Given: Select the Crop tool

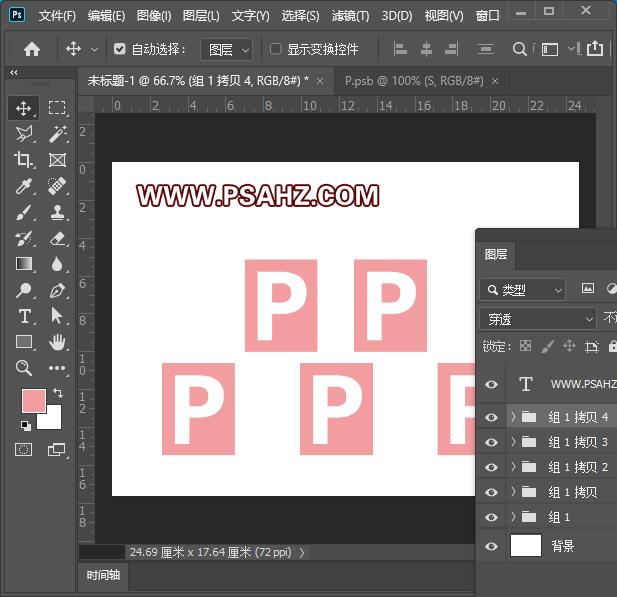Looking at the screenshot, I should click(24, 160).
